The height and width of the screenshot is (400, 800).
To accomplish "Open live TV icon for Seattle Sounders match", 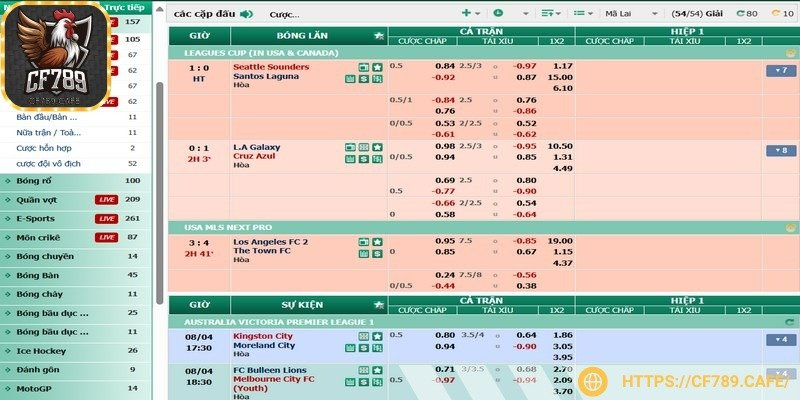I will [364, 67].
